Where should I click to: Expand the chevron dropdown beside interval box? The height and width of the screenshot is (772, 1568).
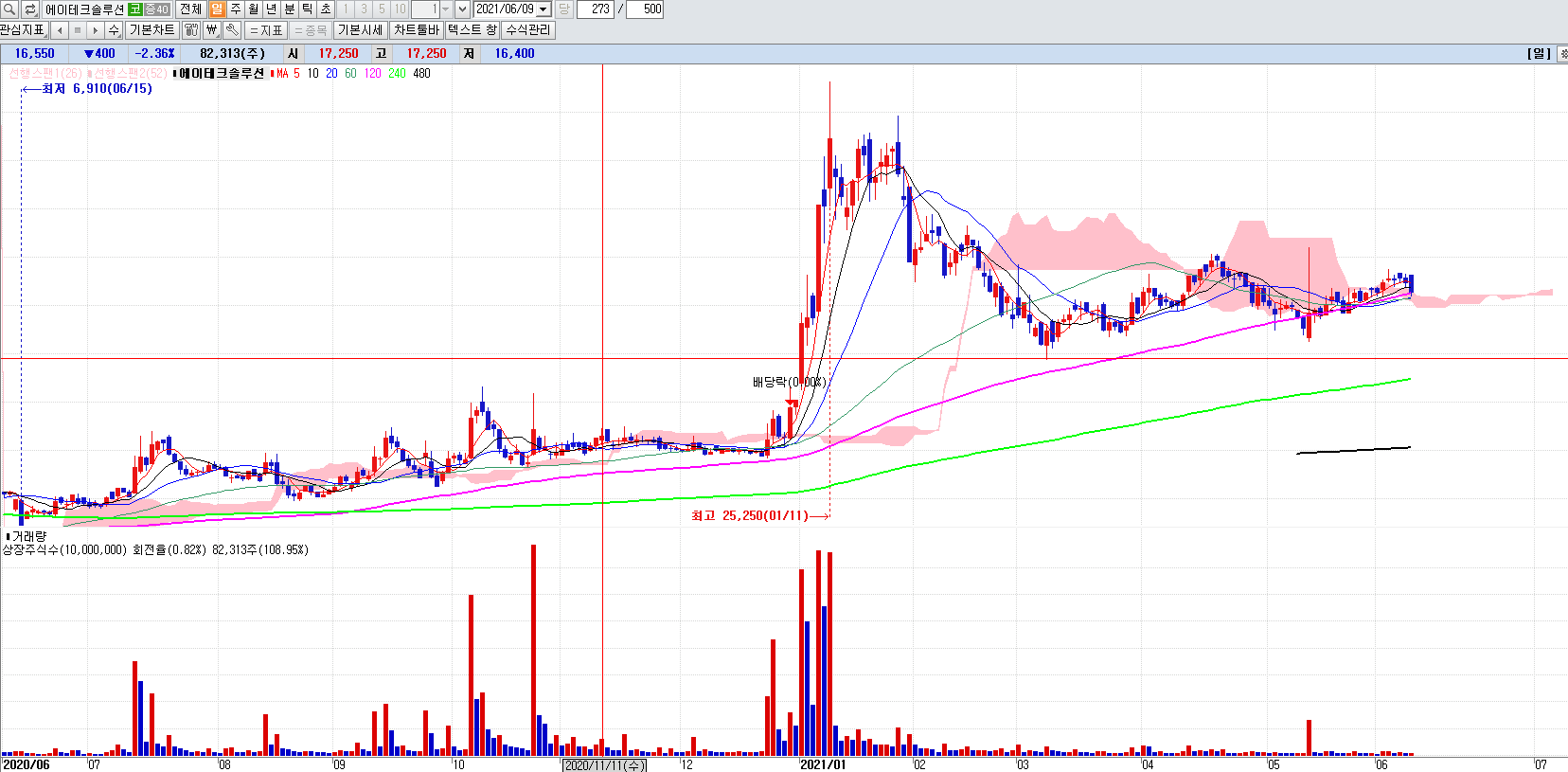point(462,9)
